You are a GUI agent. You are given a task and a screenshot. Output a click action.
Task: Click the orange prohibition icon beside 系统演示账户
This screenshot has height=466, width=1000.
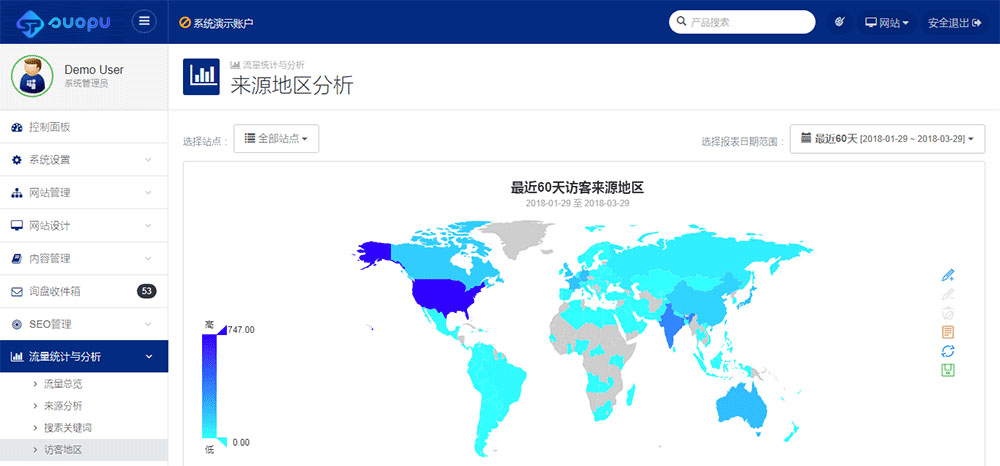185,22
